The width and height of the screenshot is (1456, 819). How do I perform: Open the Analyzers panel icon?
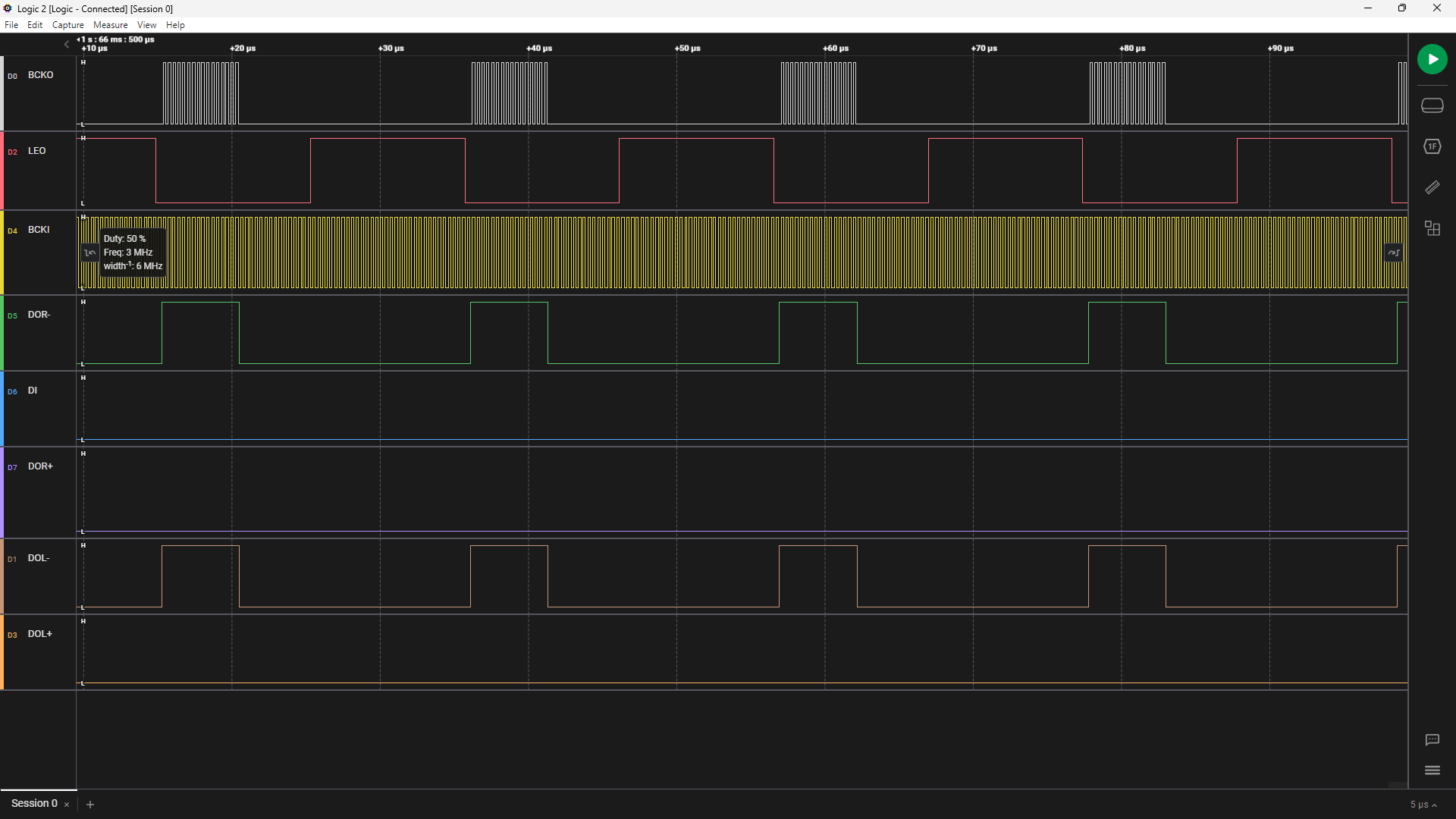tap(1432, 146)
